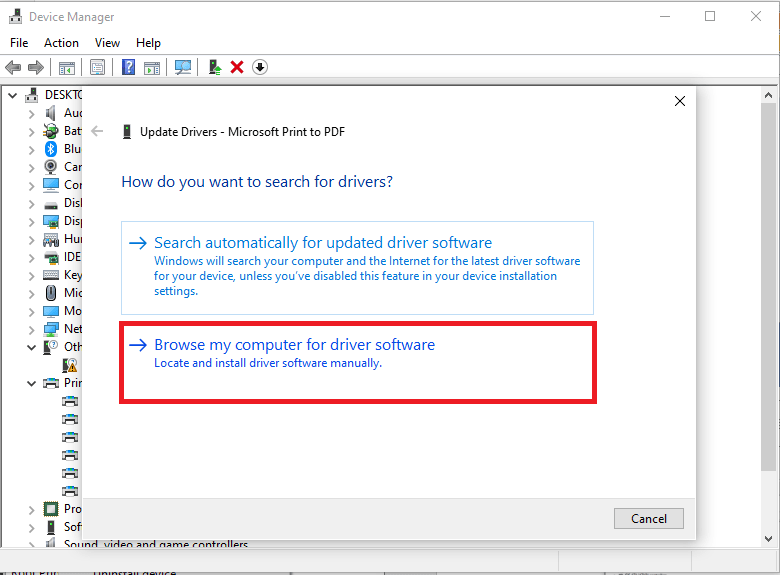The image size is (780, 575).
Task: Click the monitor icon in the device tree
Action: (x=51, y=311)
